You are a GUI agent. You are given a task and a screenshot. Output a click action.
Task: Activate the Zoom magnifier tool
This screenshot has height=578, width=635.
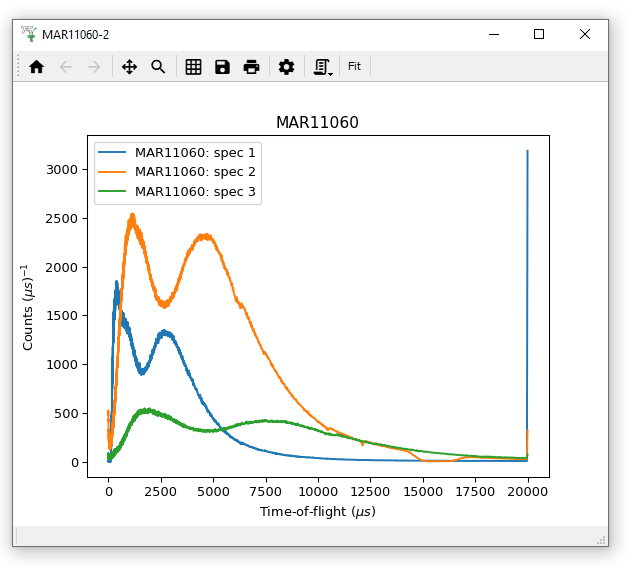pos(158,67)
